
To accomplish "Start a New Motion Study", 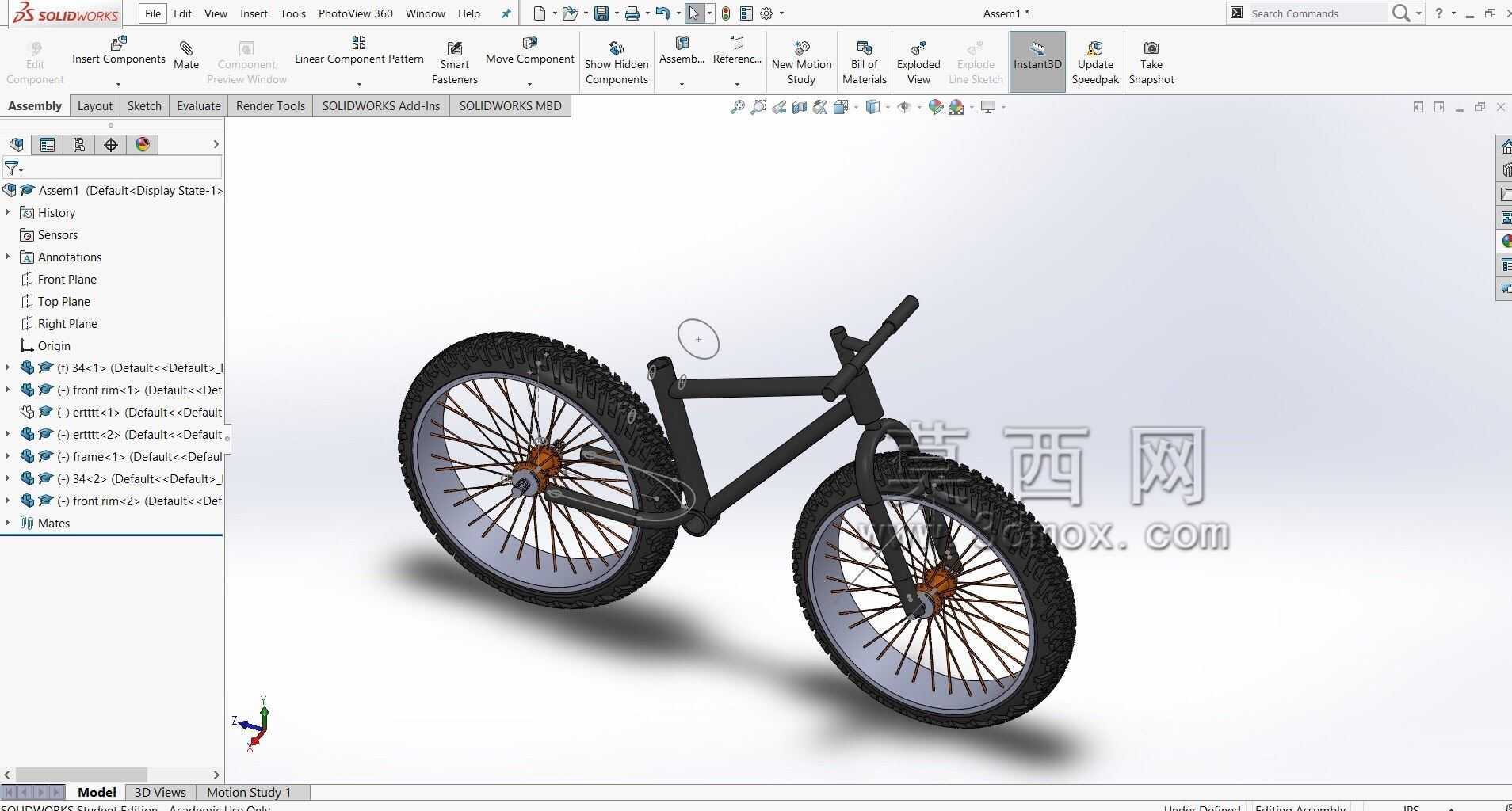I will 801,63.
